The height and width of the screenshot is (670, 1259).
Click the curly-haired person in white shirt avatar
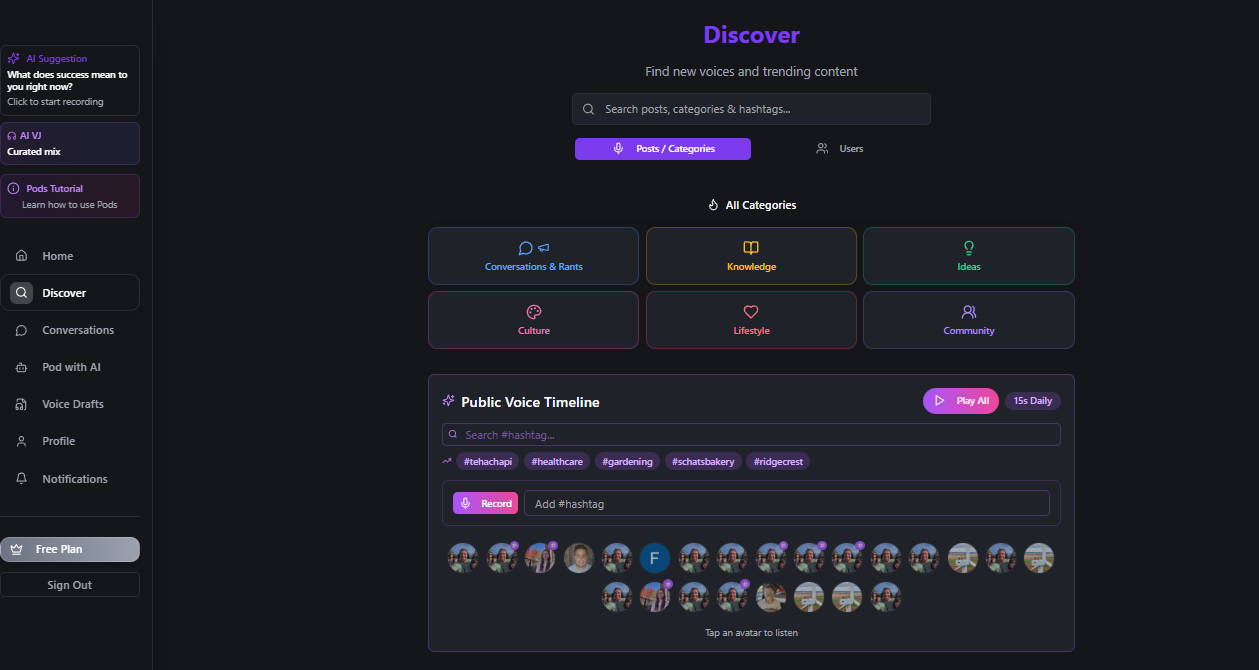[x=771, y=597]
